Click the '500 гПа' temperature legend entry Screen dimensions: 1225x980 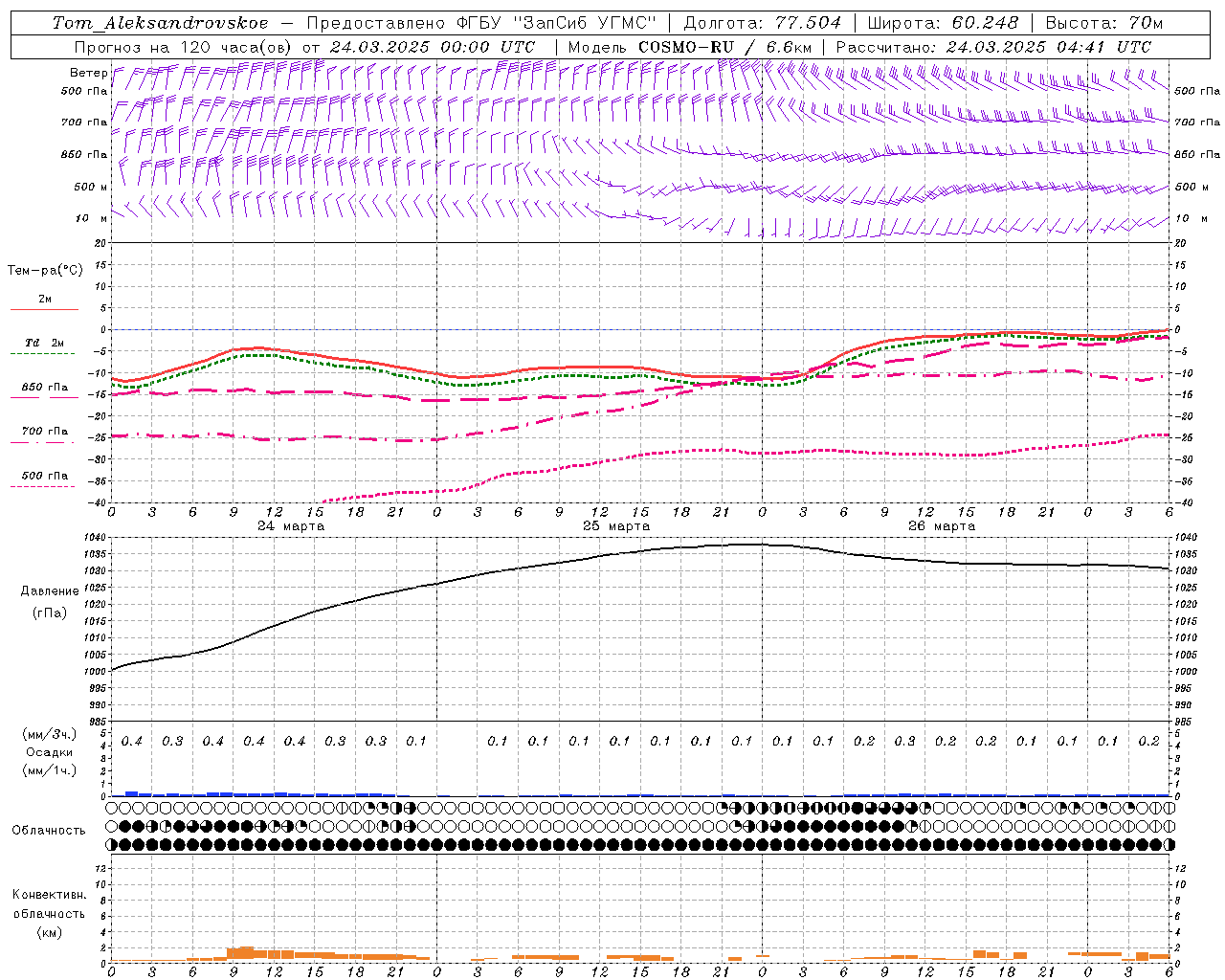tap(45, 476)
